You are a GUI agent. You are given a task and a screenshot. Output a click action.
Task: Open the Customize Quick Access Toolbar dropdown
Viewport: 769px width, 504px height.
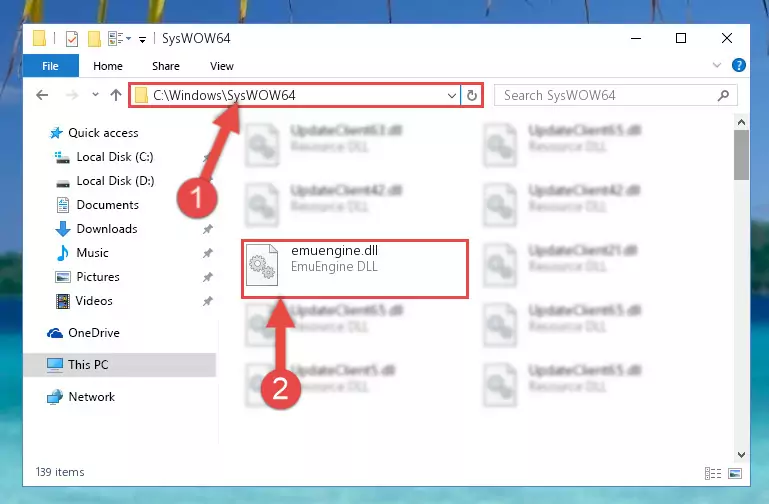(142, 39)
